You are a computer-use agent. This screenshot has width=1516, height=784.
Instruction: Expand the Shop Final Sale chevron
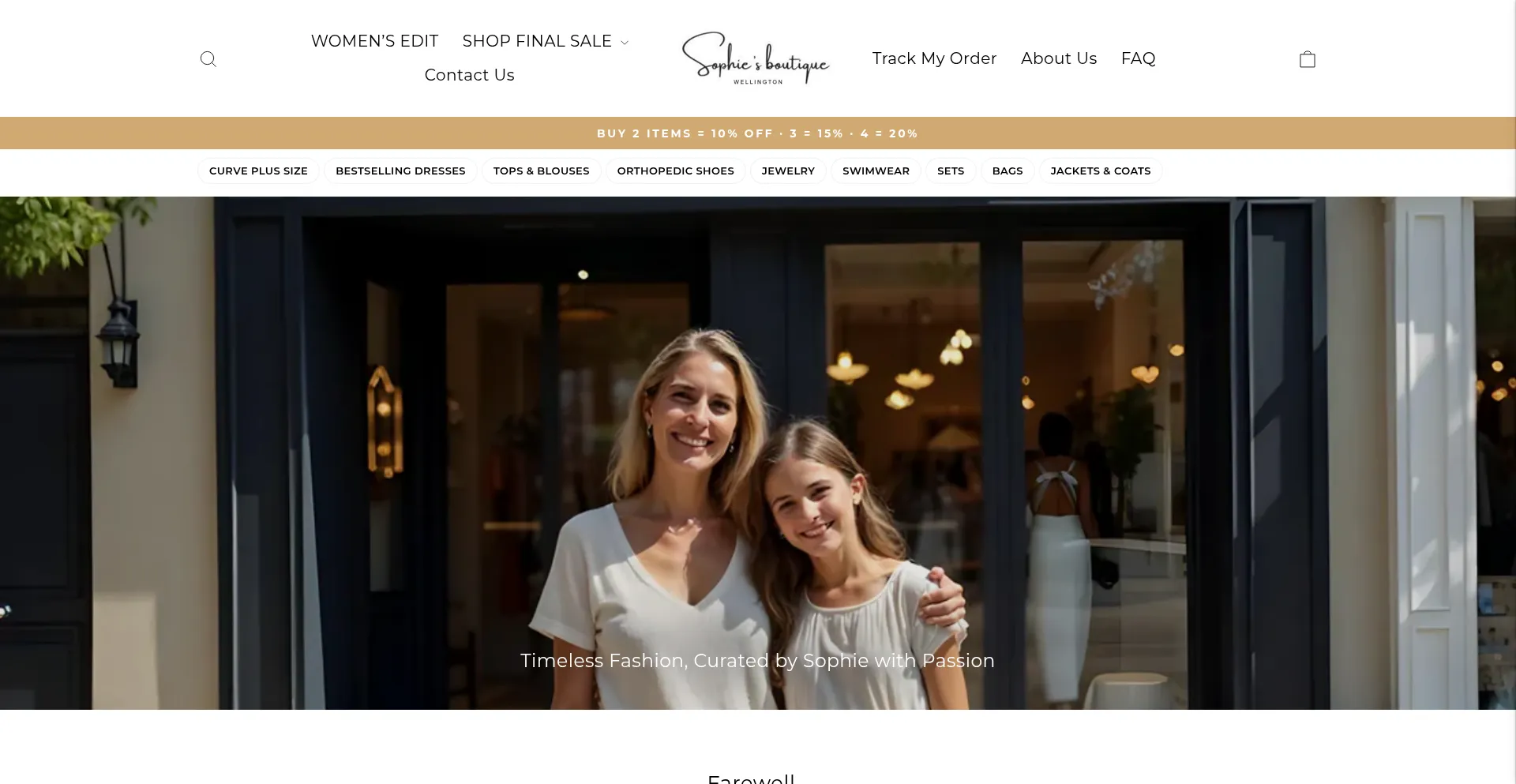[625, 43]
